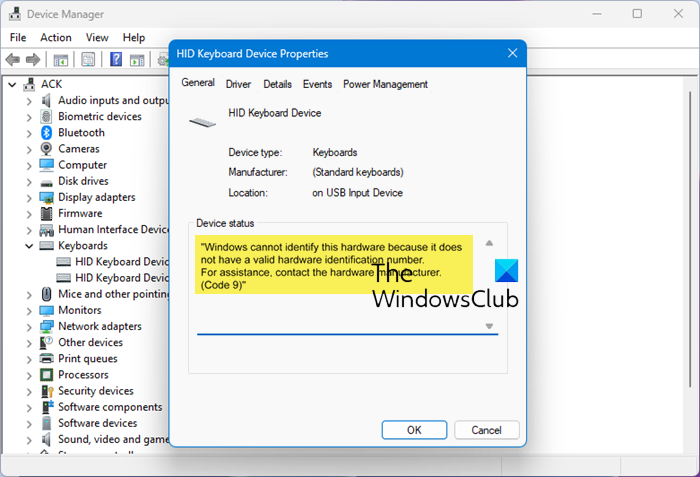This screenshot has width=700, height=477.
Task: Click the Bluetooth device category icon
Action: (46, 133)
